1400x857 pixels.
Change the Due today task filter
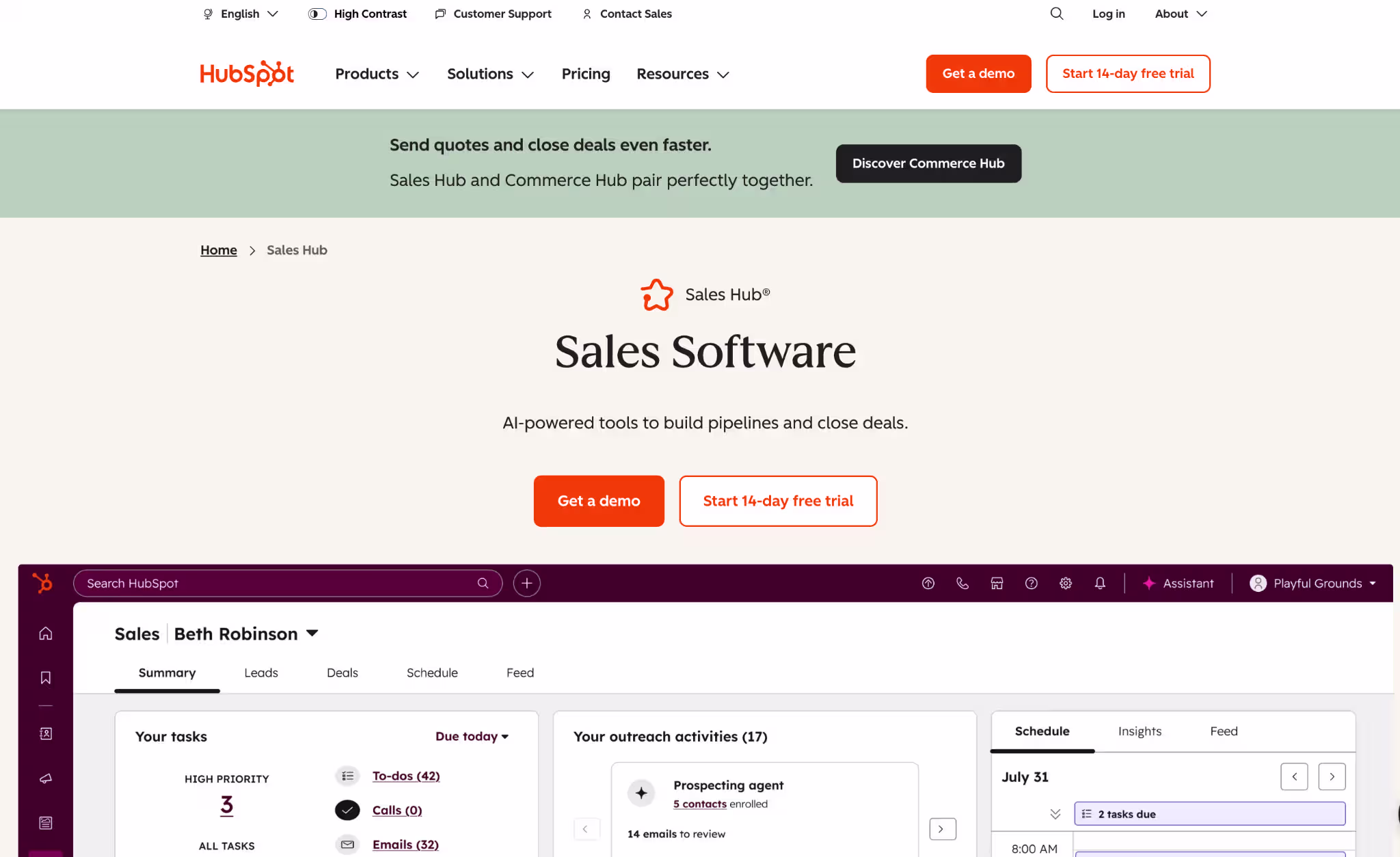pos(472,736)
